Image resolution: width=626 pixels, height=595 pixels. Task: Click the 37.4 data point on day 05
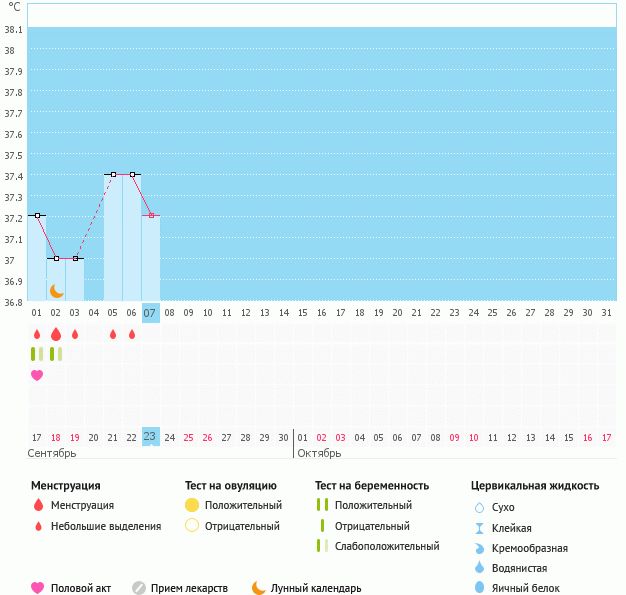113,174
